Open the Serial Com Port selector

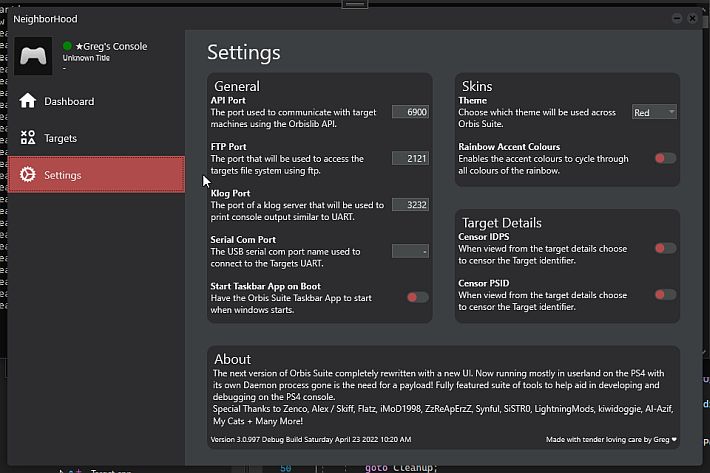click(410, 251)
